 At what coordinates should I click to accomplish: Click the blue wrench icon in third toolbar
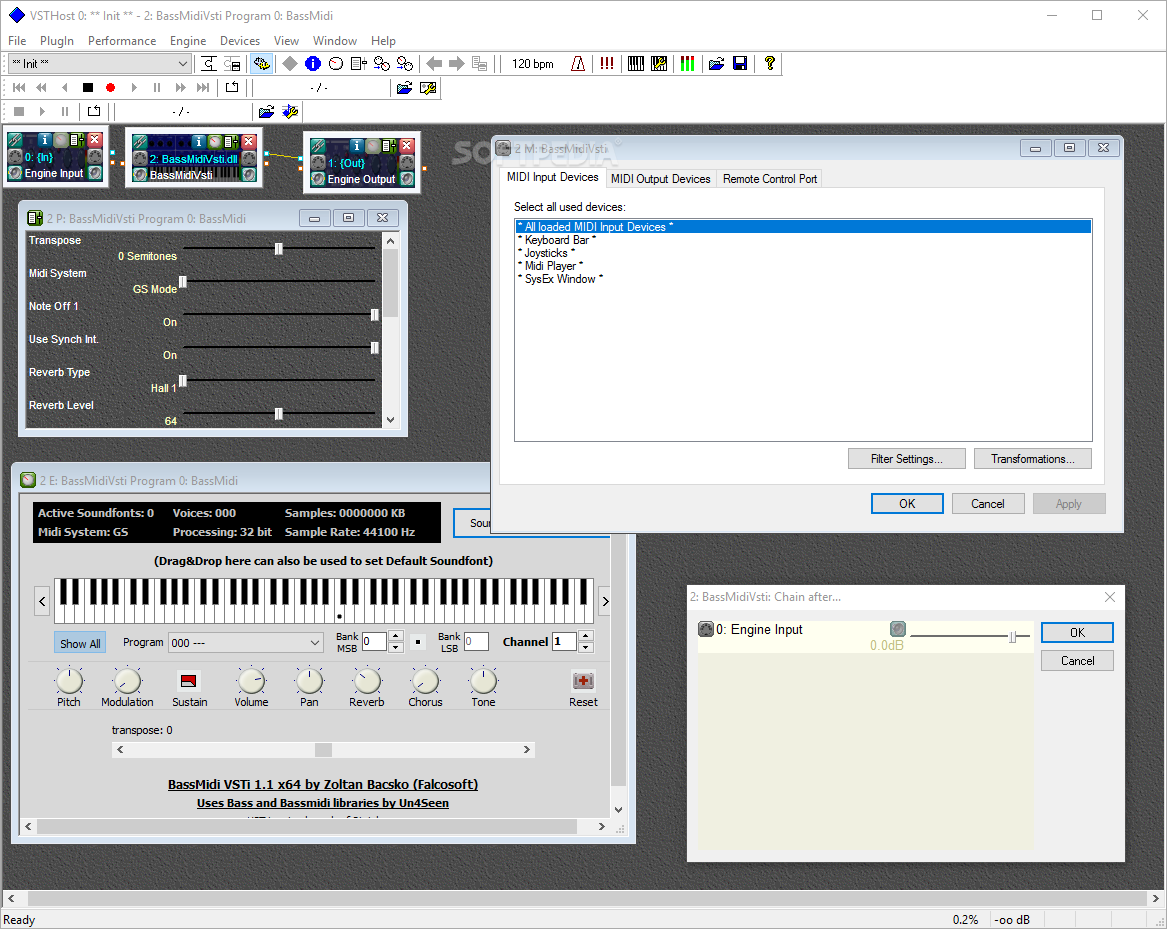point(290,112)
